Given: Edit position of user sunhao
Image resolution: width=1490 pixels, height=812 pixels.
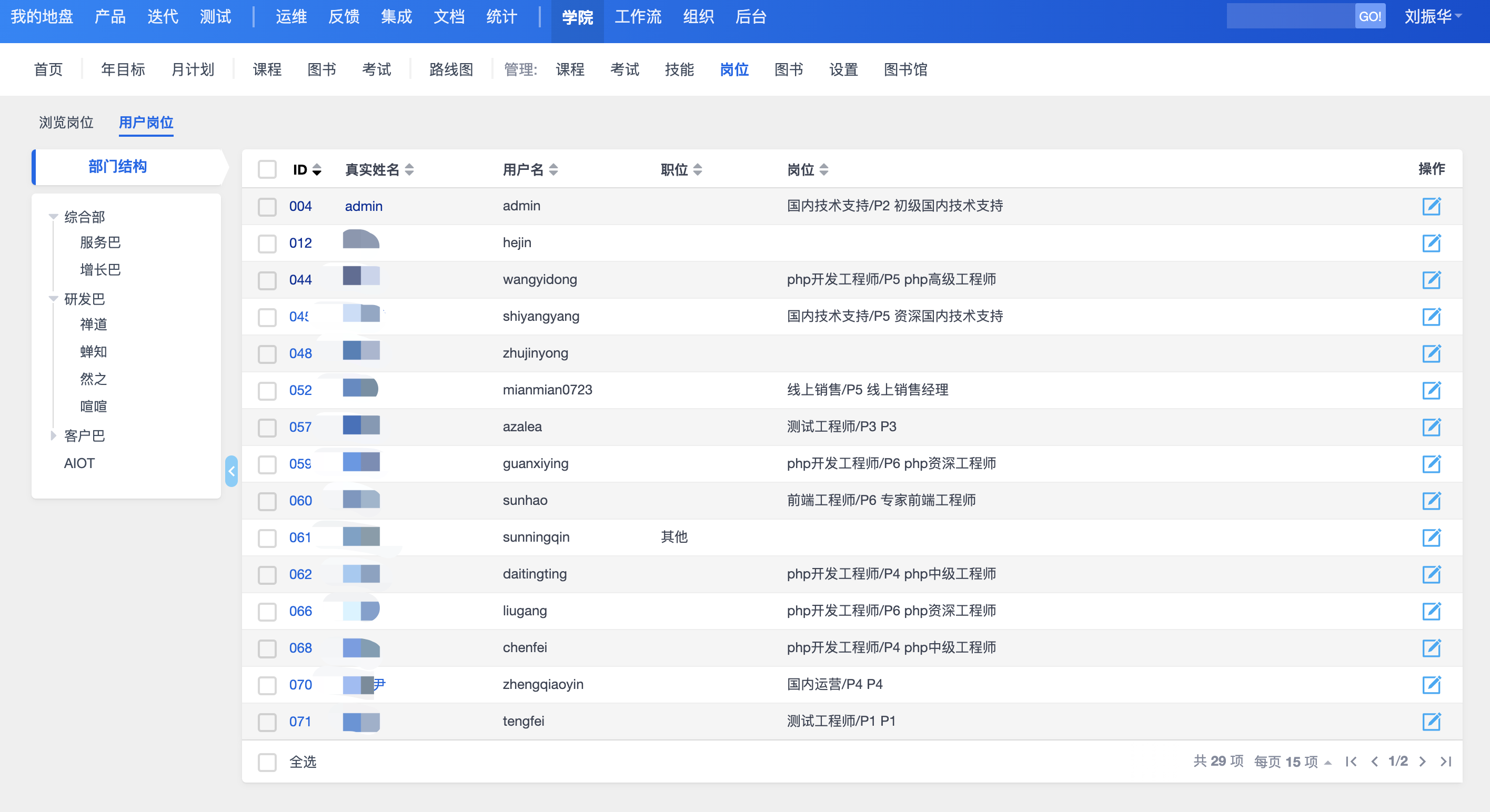Looking at the screenshot, I should coord(1431,501).
